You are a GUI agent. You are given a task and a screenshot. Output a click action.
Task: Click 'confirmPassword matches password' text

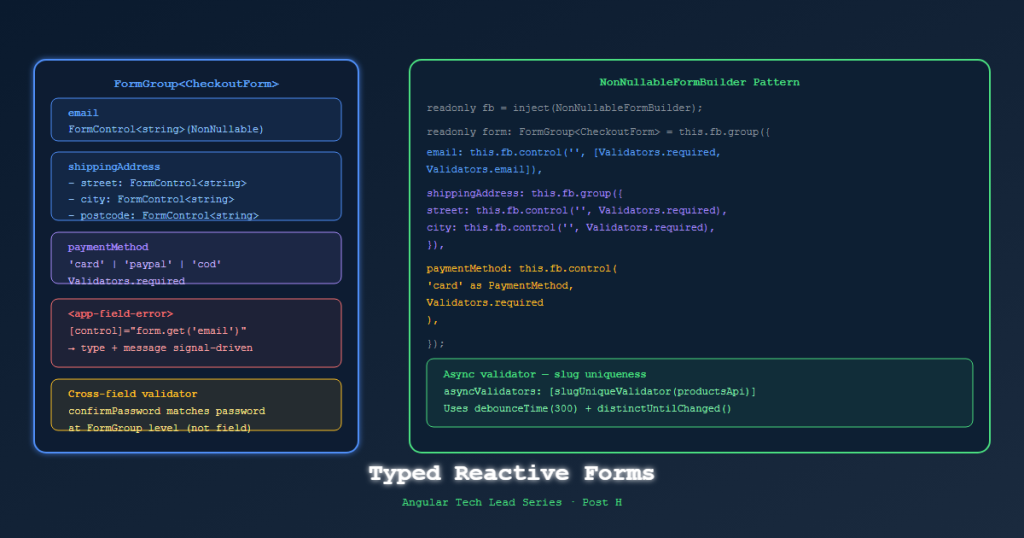[167, 411]
